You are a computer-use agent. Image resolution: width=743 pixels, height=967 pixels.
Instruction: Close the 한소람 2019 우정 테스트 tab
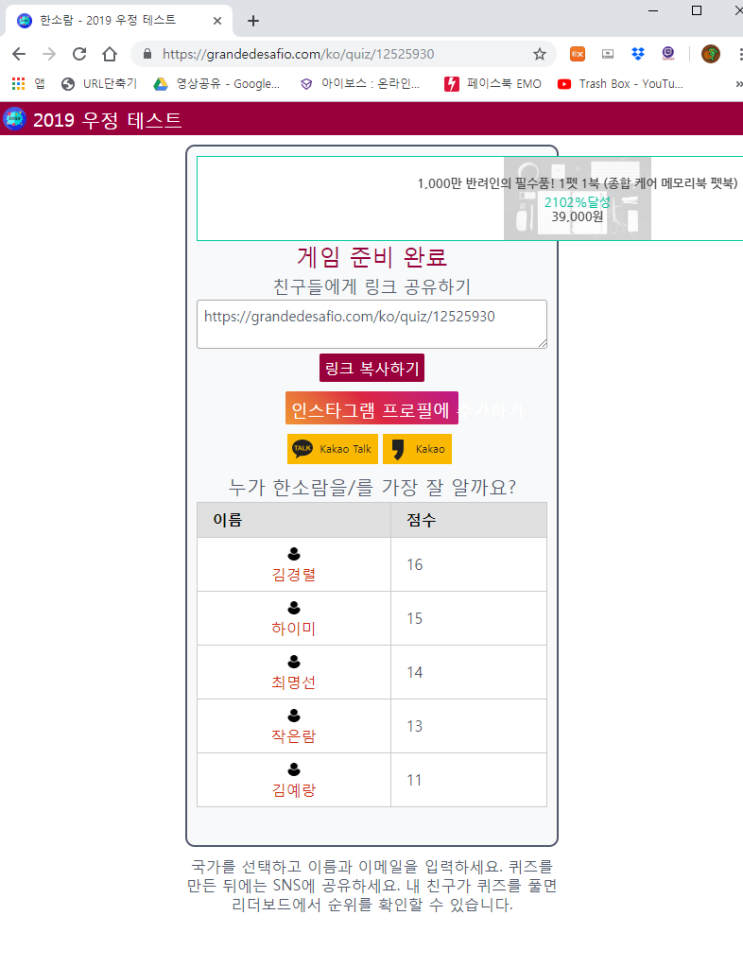[x=217, y=21]
